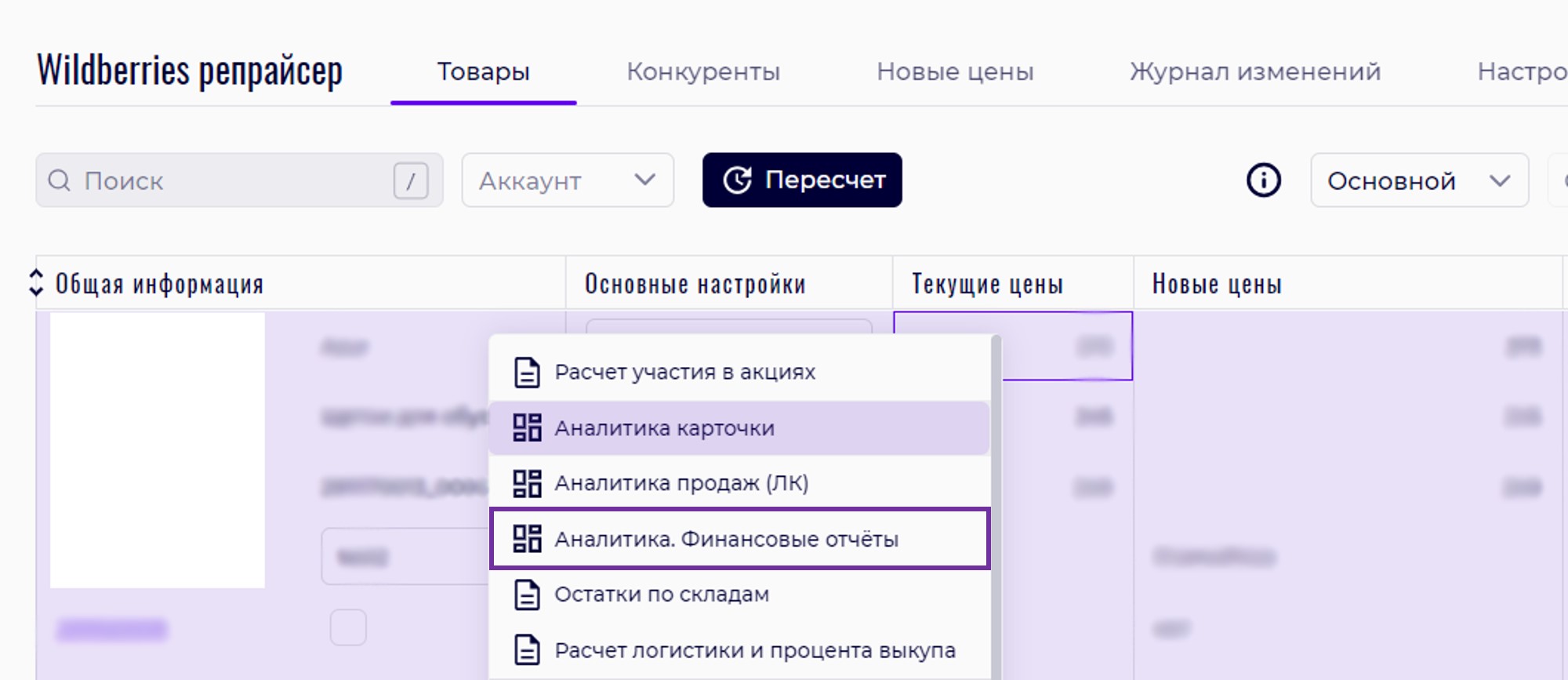1568x680 pixels.
Task: Click the grid icon beside Аналитика карточки
Action: (527, 428)
